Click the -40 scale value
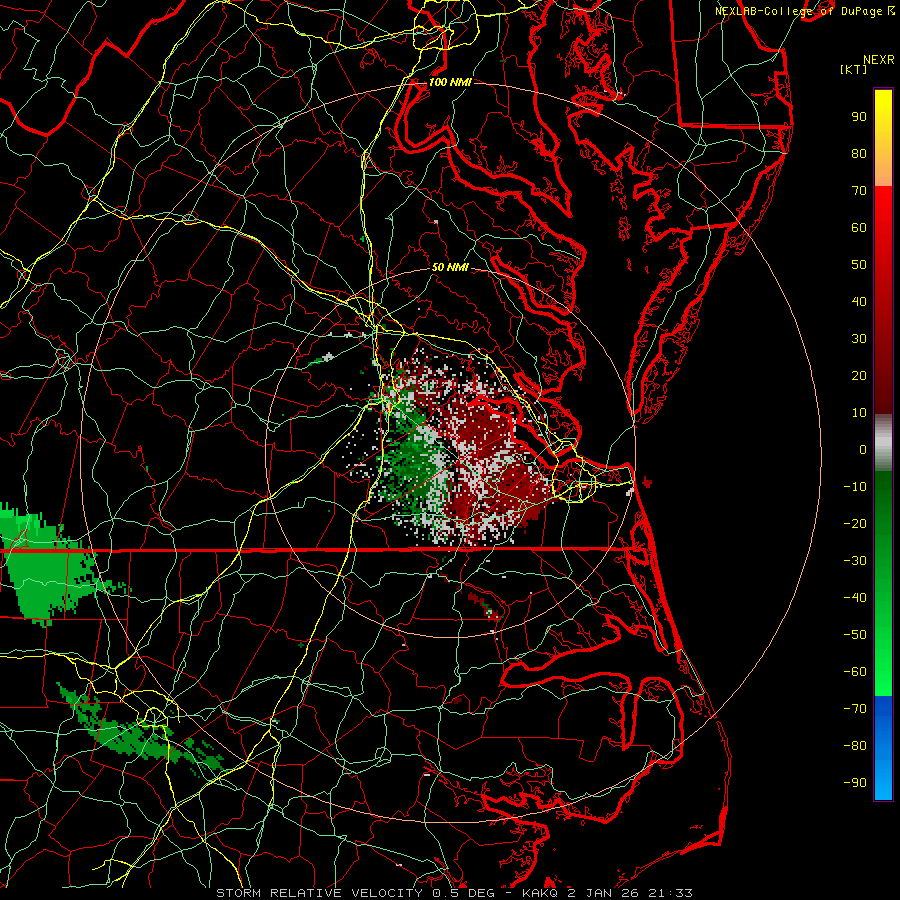This screenshot has width=900, height=900. click(855, 598)
